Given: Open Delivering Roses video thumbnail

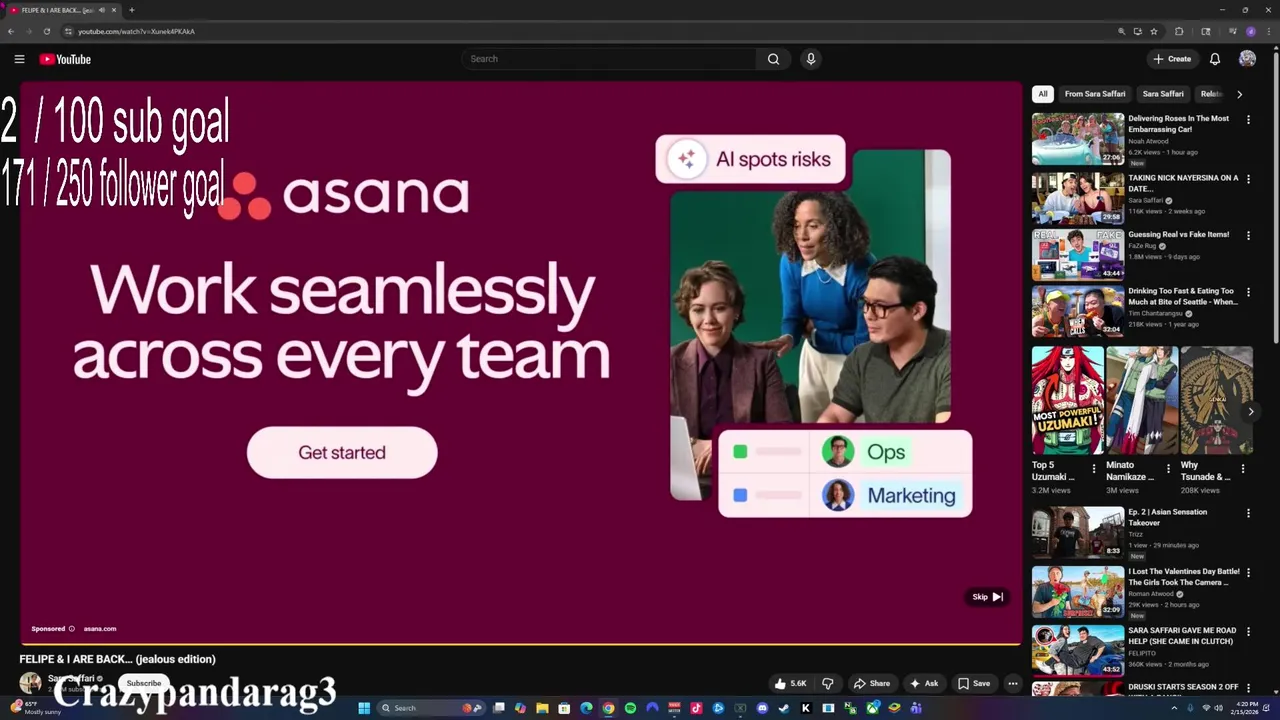Looking at the screenshot, I should click(x=1078, y=139).
